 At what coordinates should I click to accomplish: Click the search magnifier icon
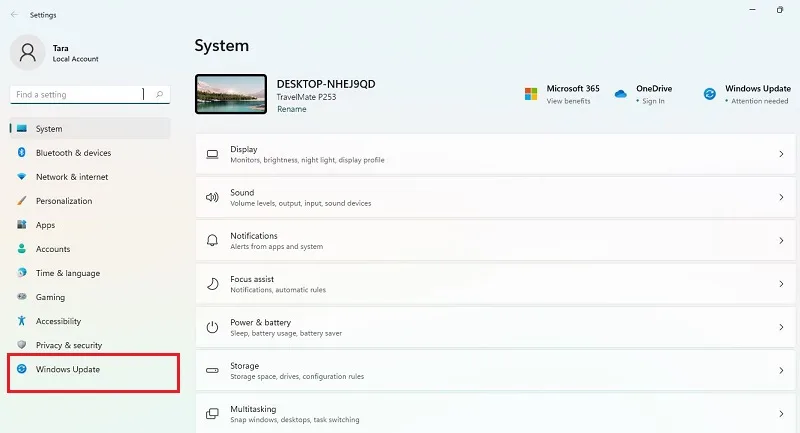click(159, 94)
